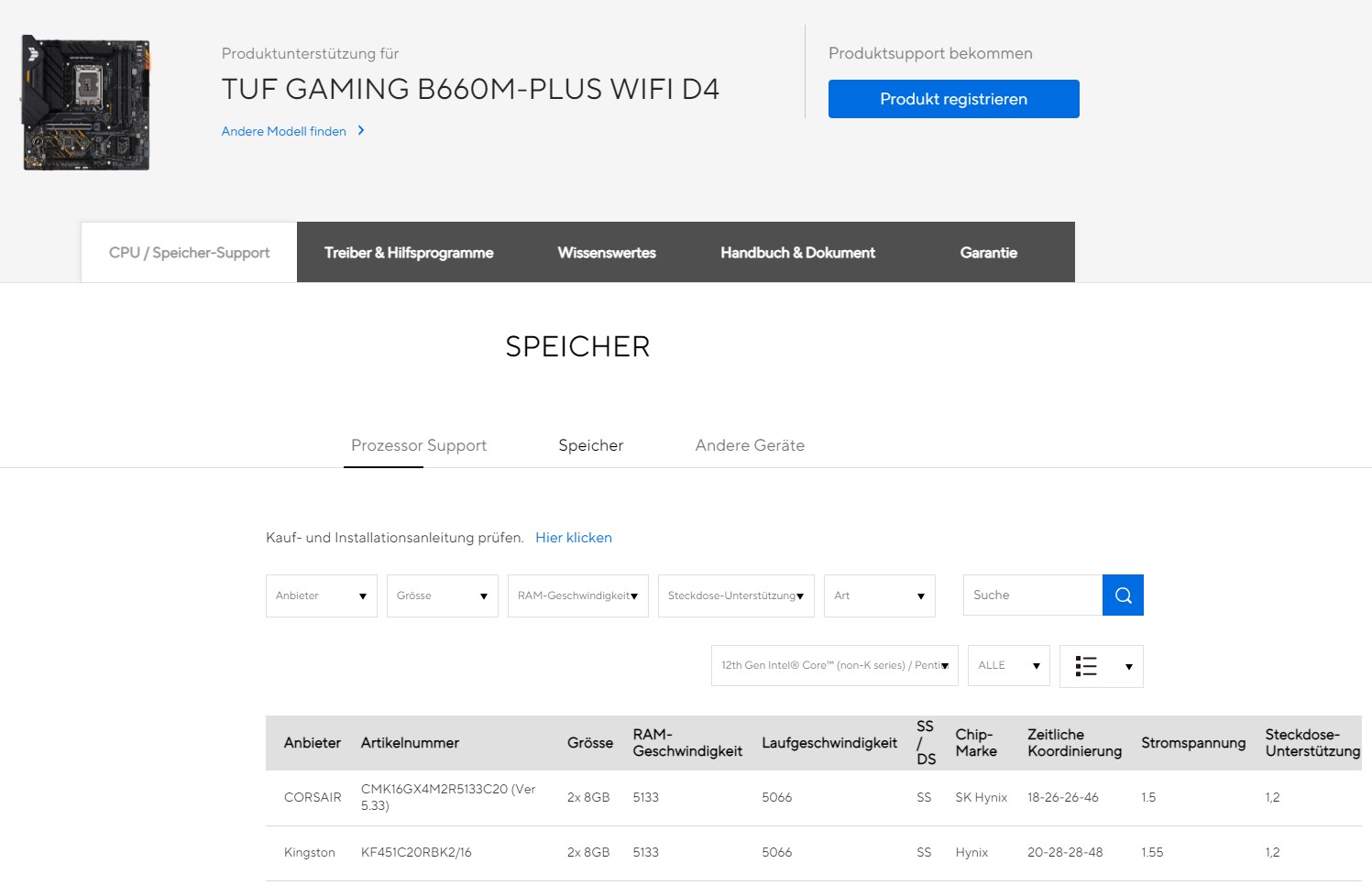This screenshot has height=896, width=1372.
Task: Click the Anbieter column header
Action: coord(313,743)
